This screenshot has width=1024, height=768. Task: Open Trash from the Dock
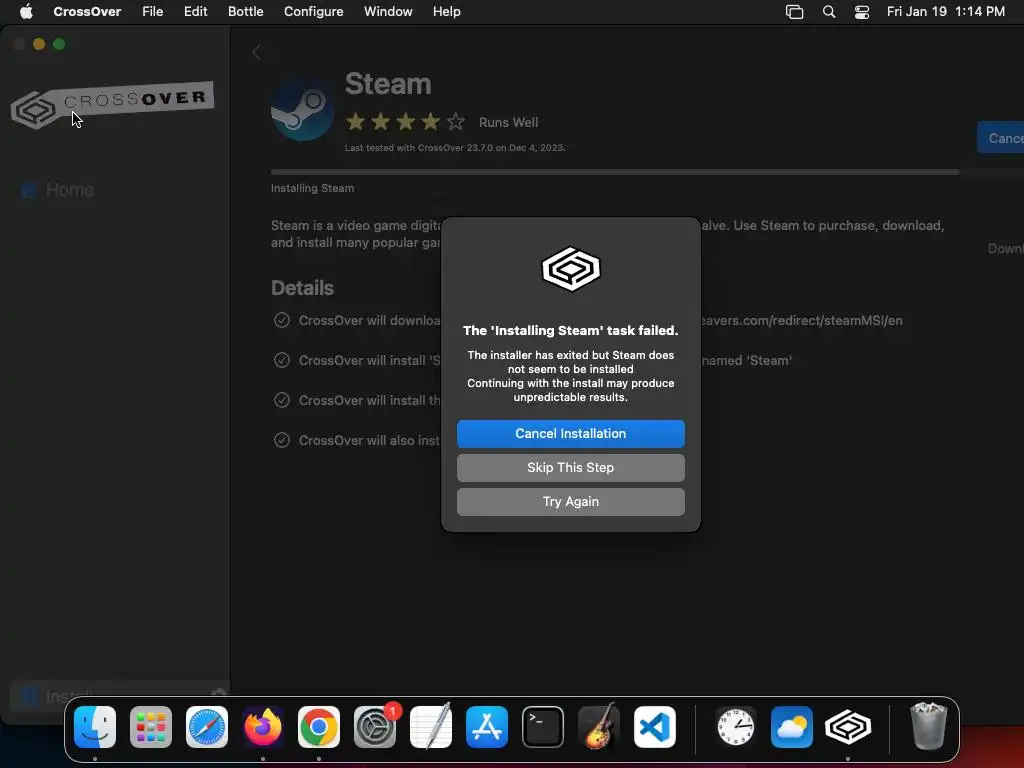click(x=928, y=726)
